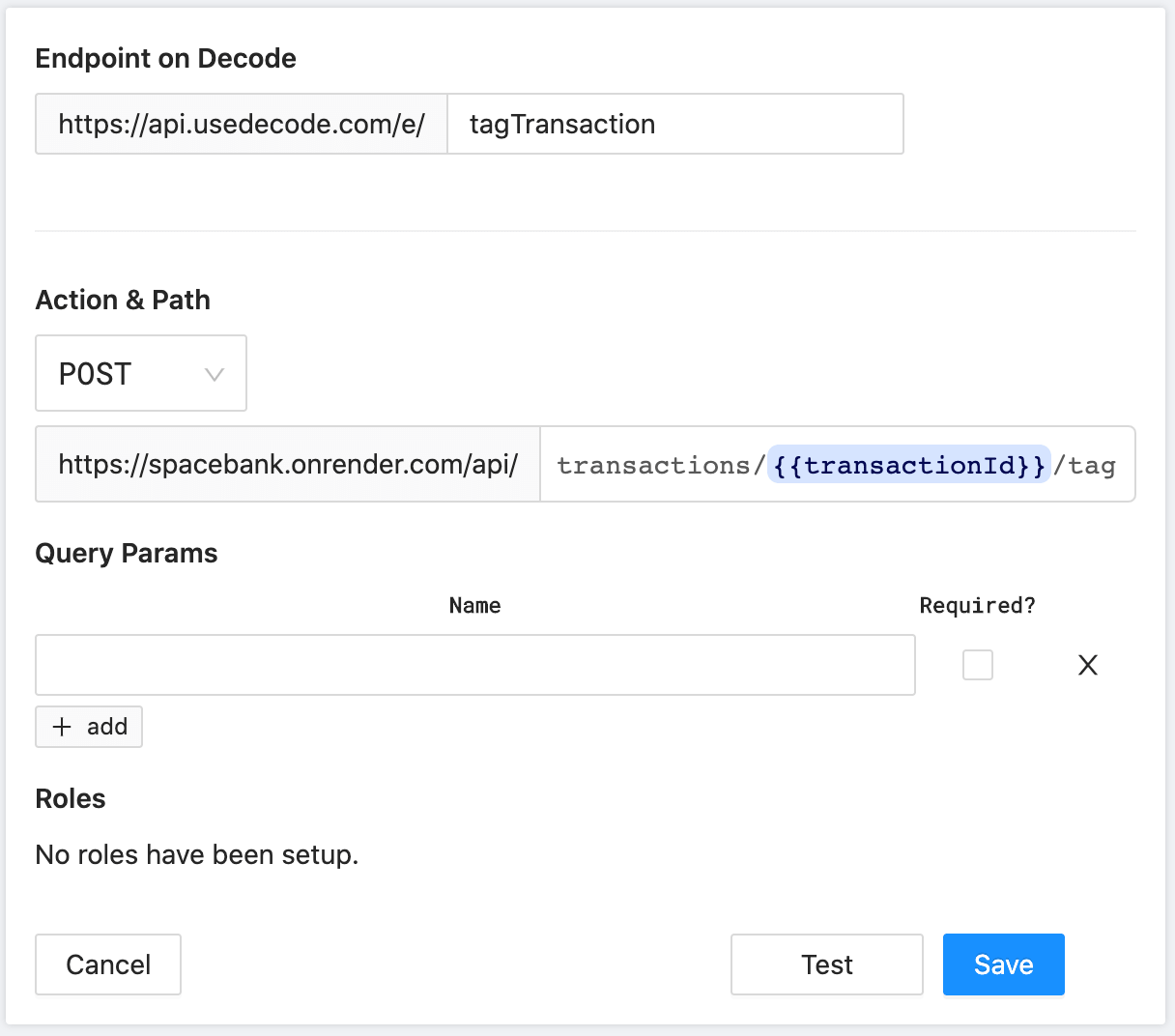The width and height of the screenshot is (1175, 1036).
Task: Run the endpoint with the Test button
Action: pos(826,964)
